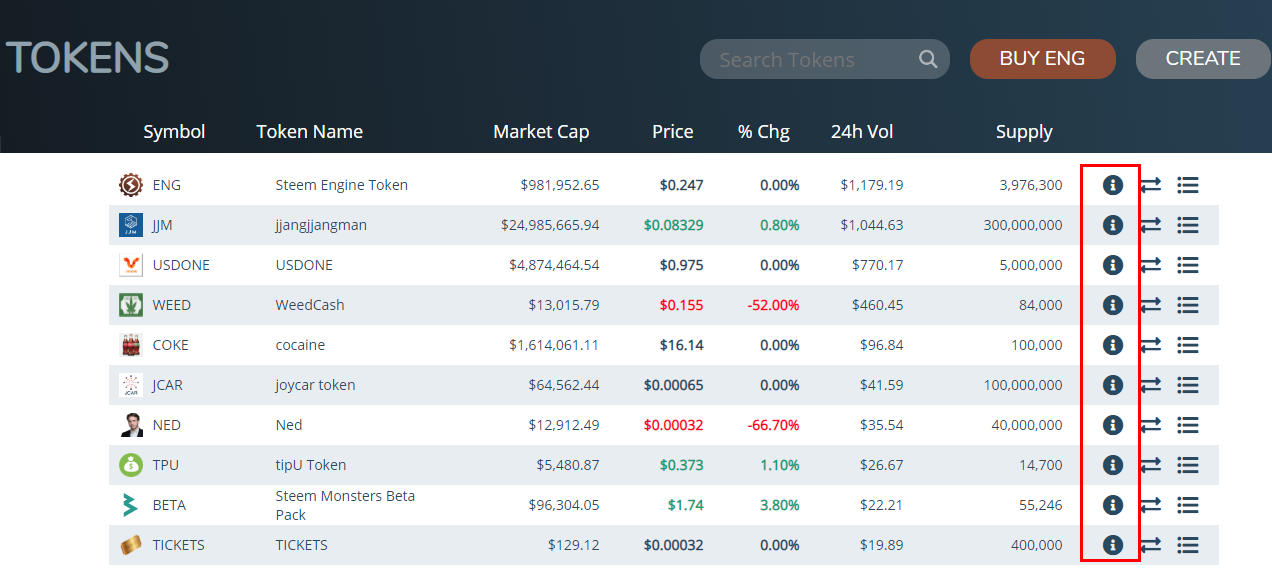Click NED change -66.70%

pyautogui.click(x=773, y=425)
